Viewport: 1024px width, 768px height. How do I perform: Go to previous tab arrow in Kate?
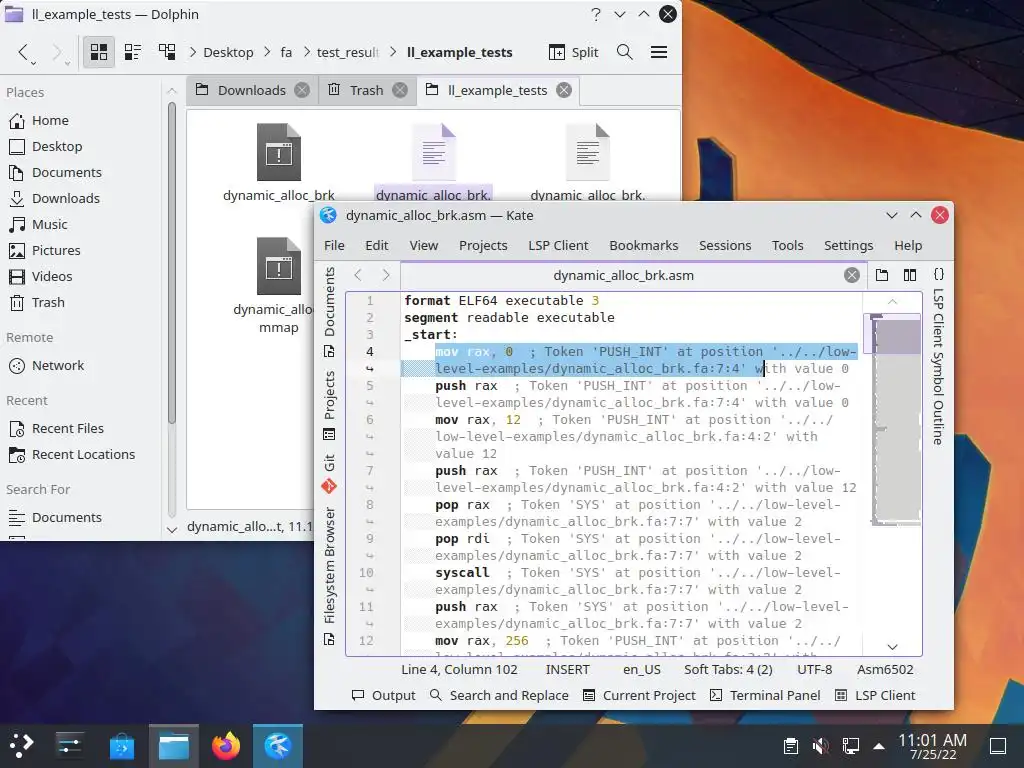(x=358, y=275)
